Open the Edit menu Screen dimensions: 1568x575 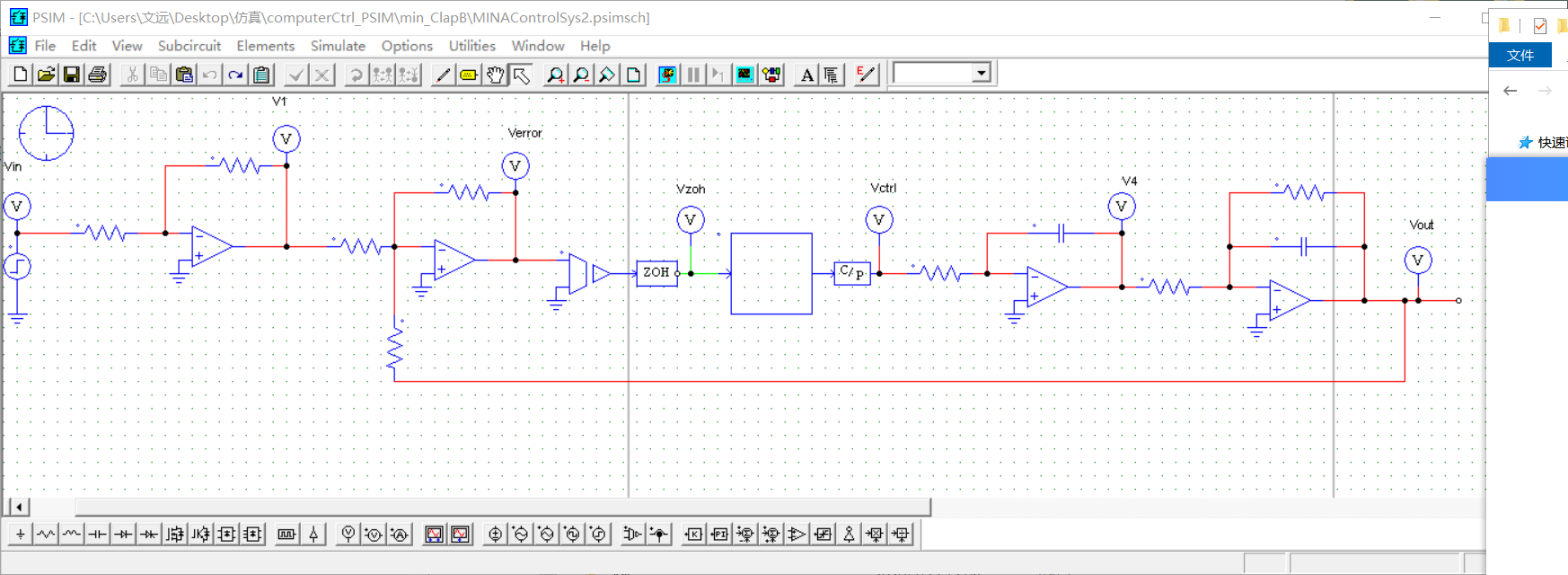84,46
